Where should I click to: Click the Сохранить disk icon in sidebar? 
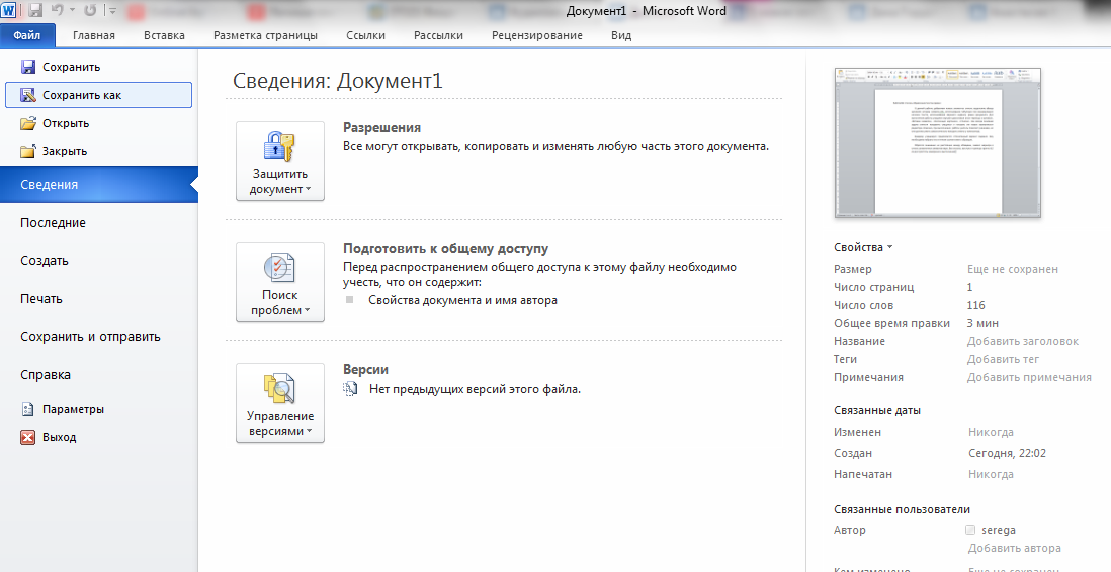[28, 67]
